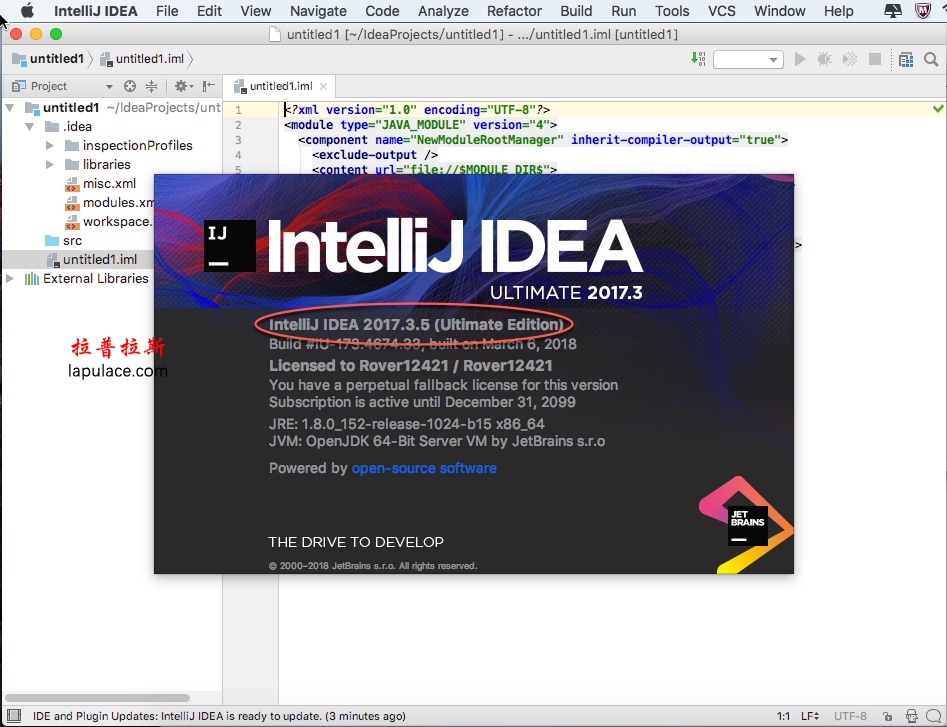The width and height of the screenshot is (947, 727).
Task: Click the Hector inspections icon
Action: coord(911,716)
